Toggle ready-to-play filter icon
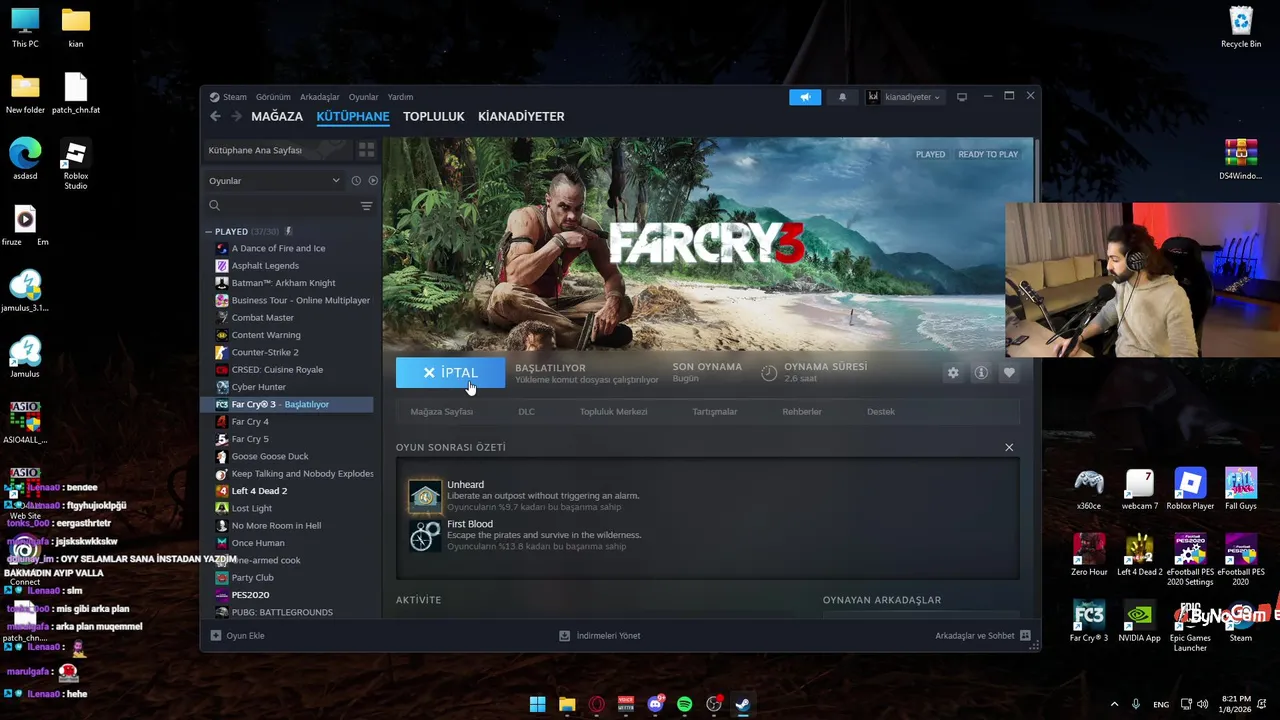This screenshot has height=720, width=1280. click(373, 181)
